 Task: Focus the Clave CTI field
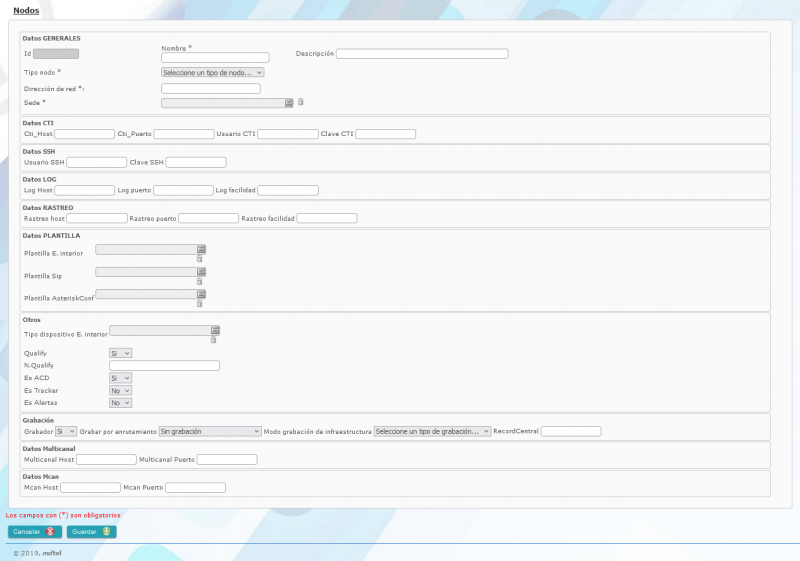tap(386, 134)
